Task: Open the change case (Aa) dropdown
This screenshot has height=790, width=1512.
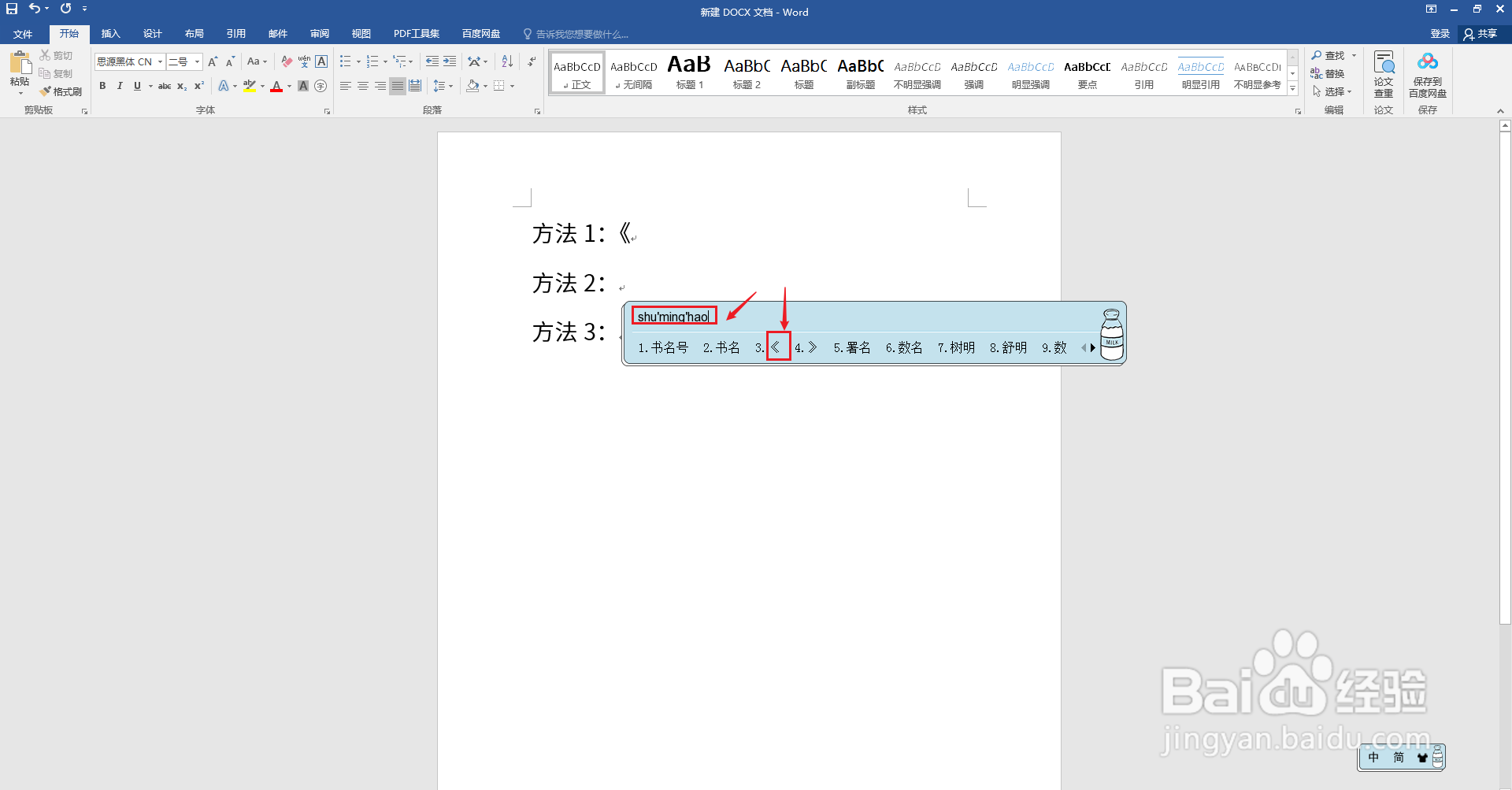Action: pos(257,61)
